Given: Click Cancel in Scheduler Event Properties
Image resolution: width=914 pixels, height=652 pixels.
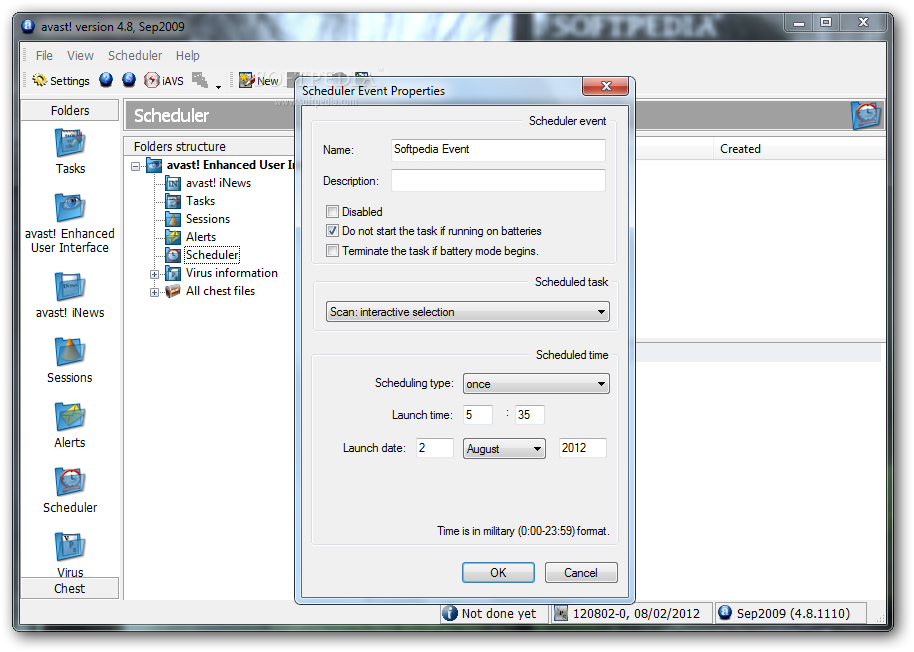Looking at the screenshot, I should coord(581,573).
